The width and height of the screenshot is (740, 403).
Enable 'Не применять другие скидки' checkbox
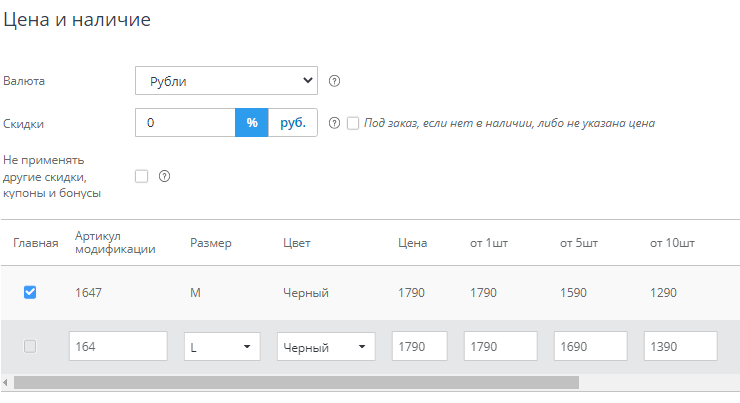141,176
